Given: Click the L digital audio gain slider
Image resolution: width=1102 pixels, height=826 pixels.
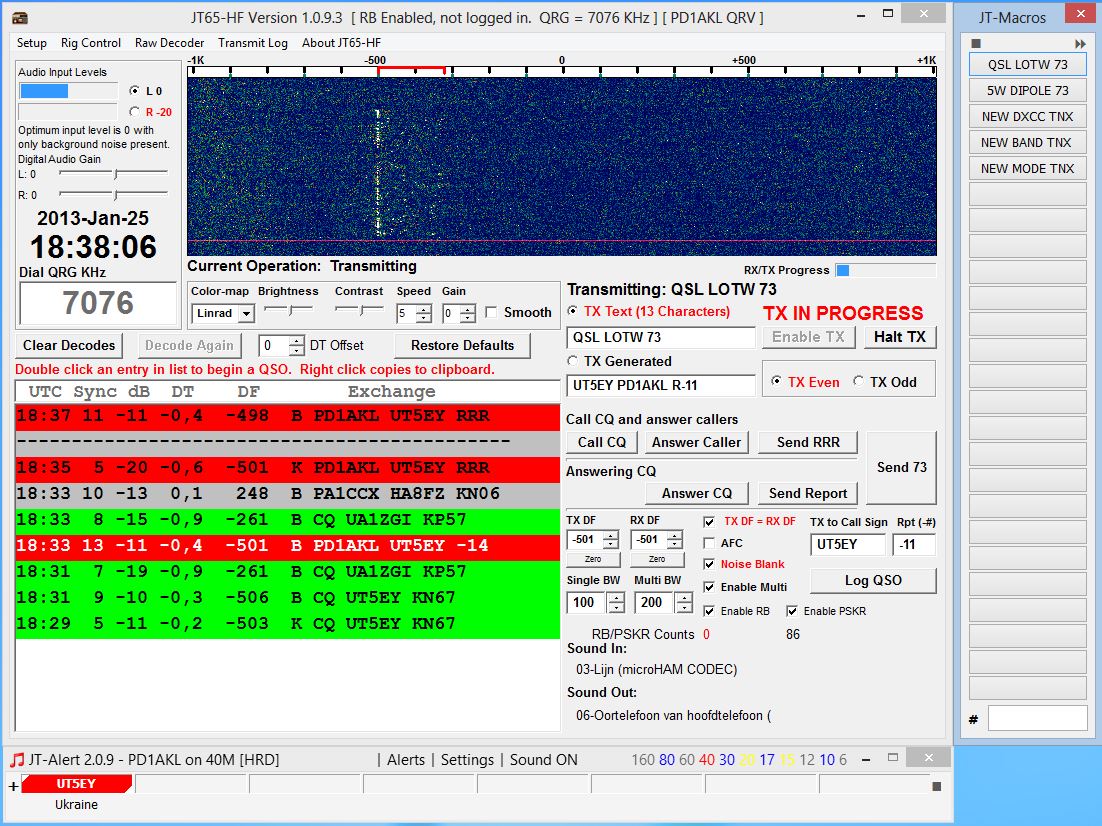Looking at the screenshot, I should (x=113, y=173).
